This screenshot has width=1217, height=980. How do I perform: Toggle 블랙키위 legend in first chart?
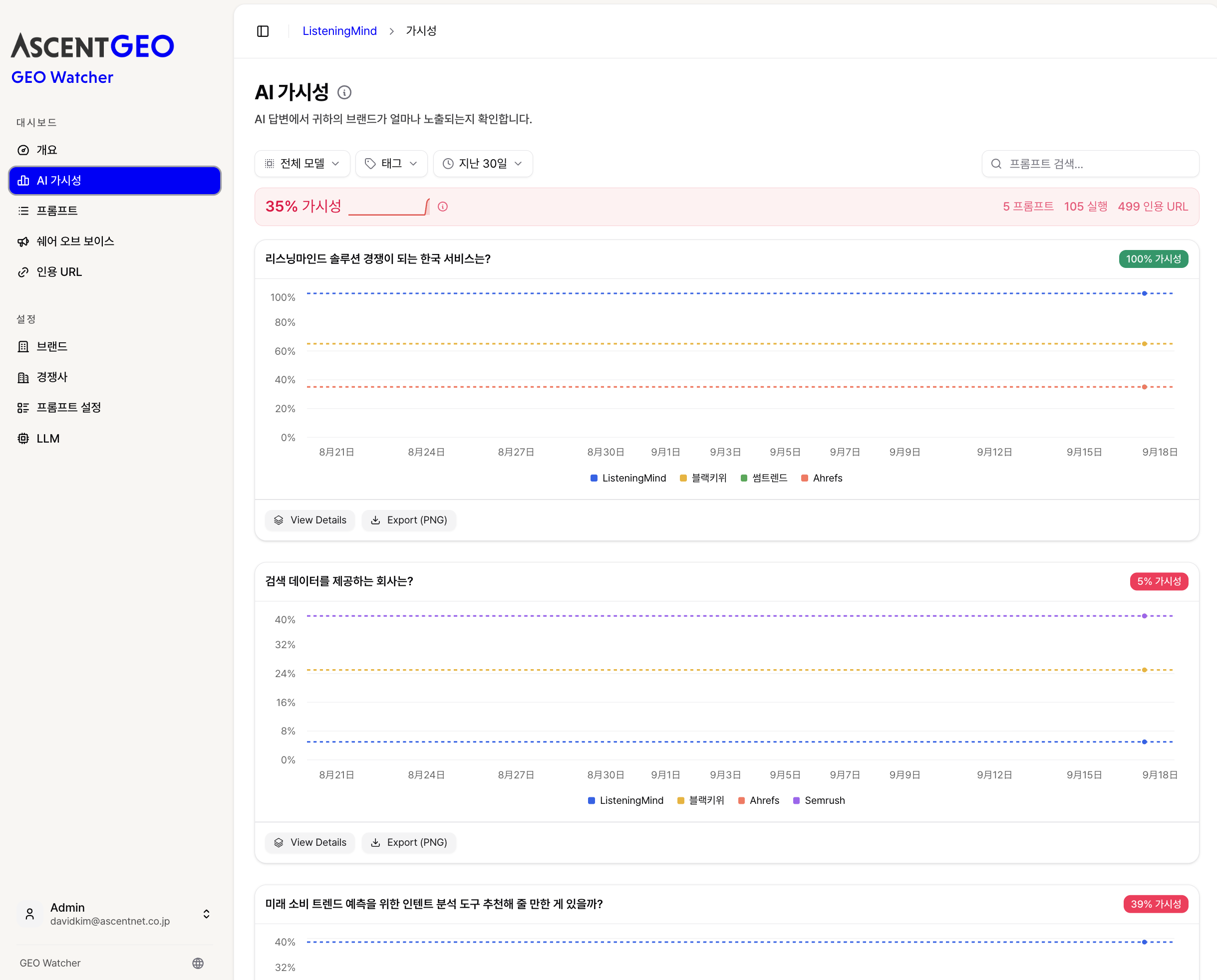[x=703, y=478]
